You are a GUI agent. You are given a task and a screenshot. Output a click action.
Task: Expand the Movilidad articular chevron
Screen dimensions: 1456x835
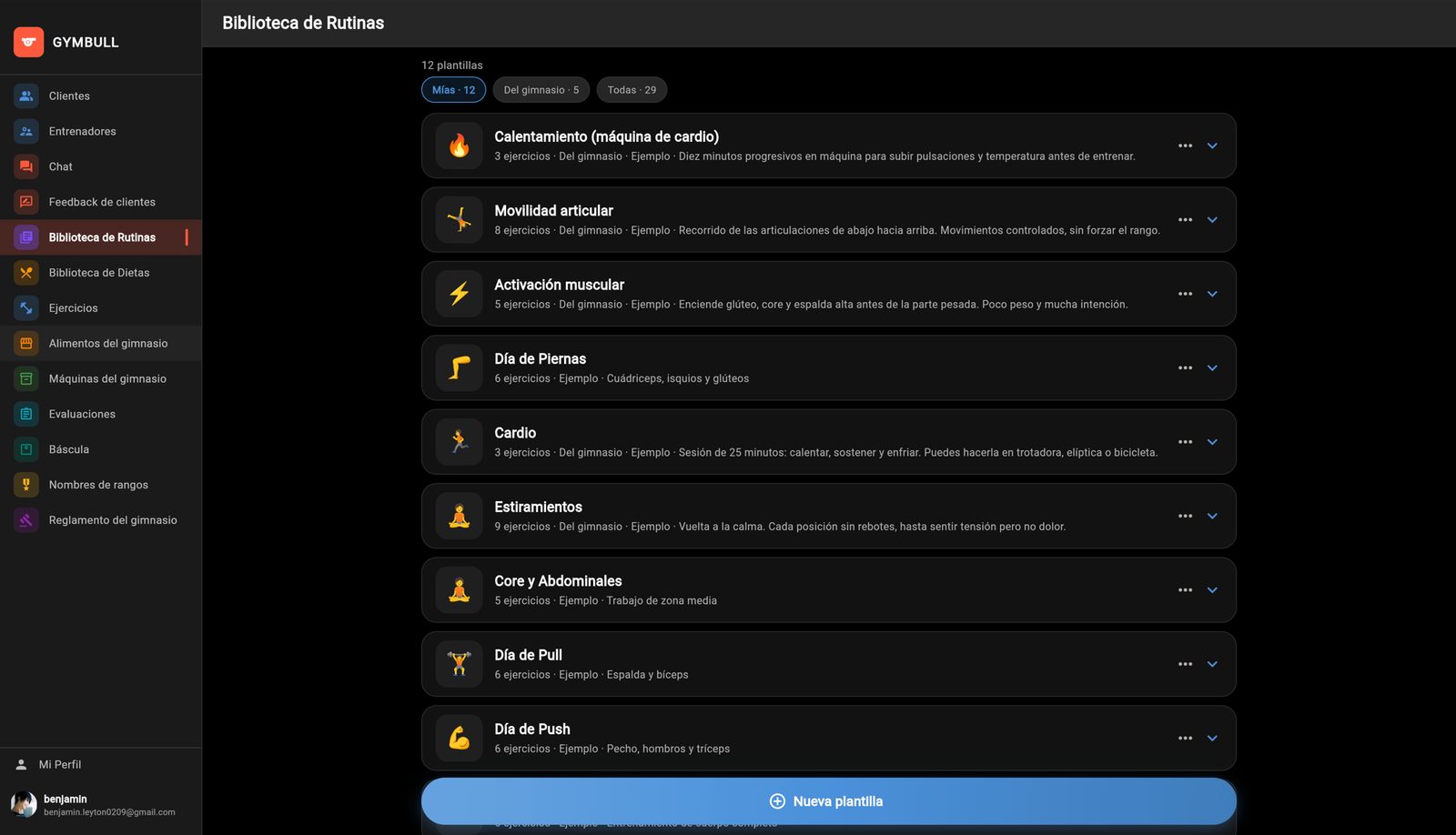pos(1212,220)
